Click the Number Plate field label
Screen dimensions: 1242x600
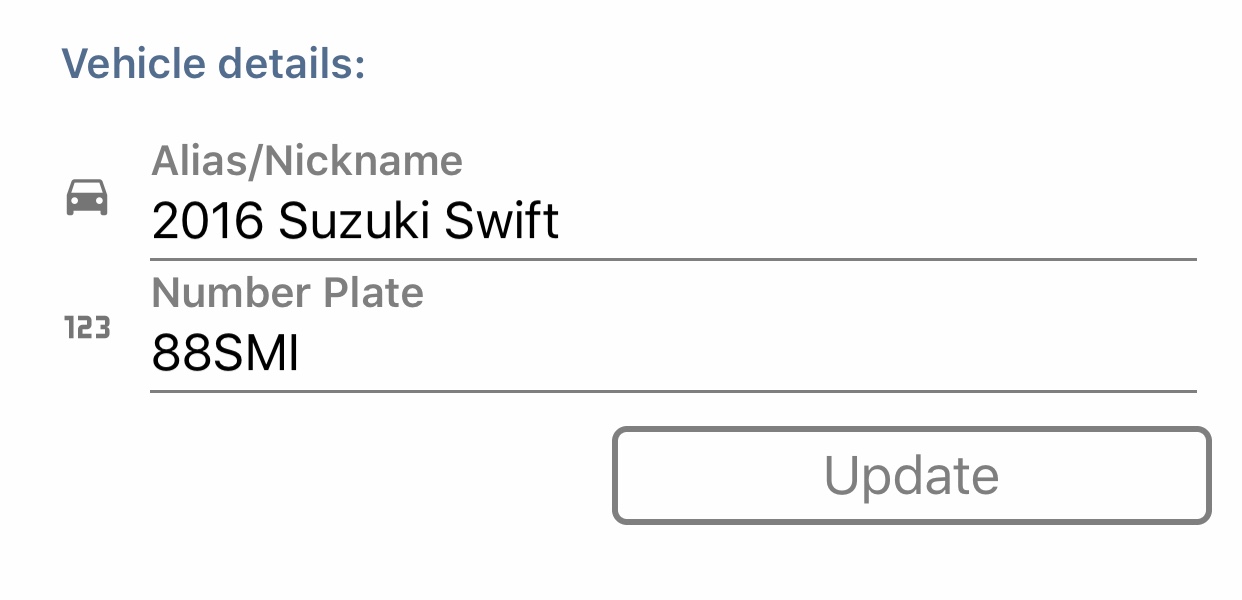(288, 293)
